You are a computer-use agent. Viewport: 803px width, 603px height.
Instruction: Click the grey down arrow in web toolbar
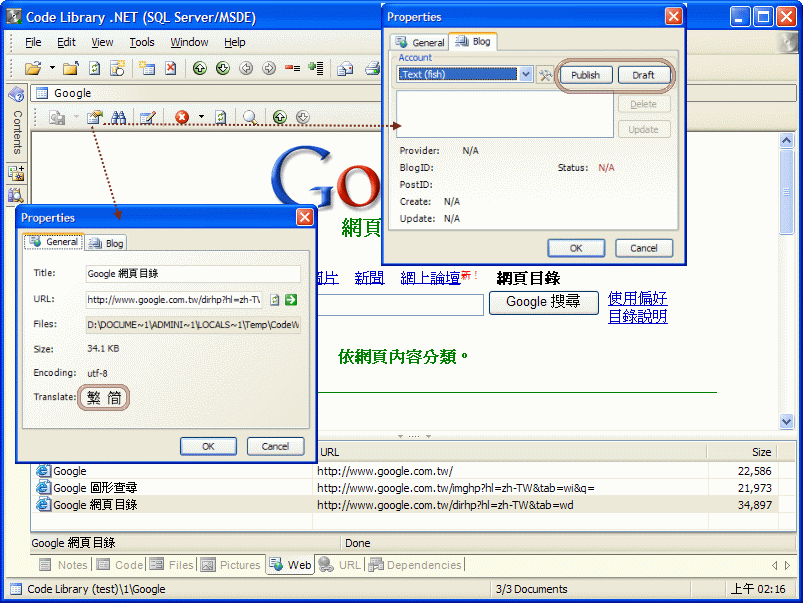coord(303,117)
